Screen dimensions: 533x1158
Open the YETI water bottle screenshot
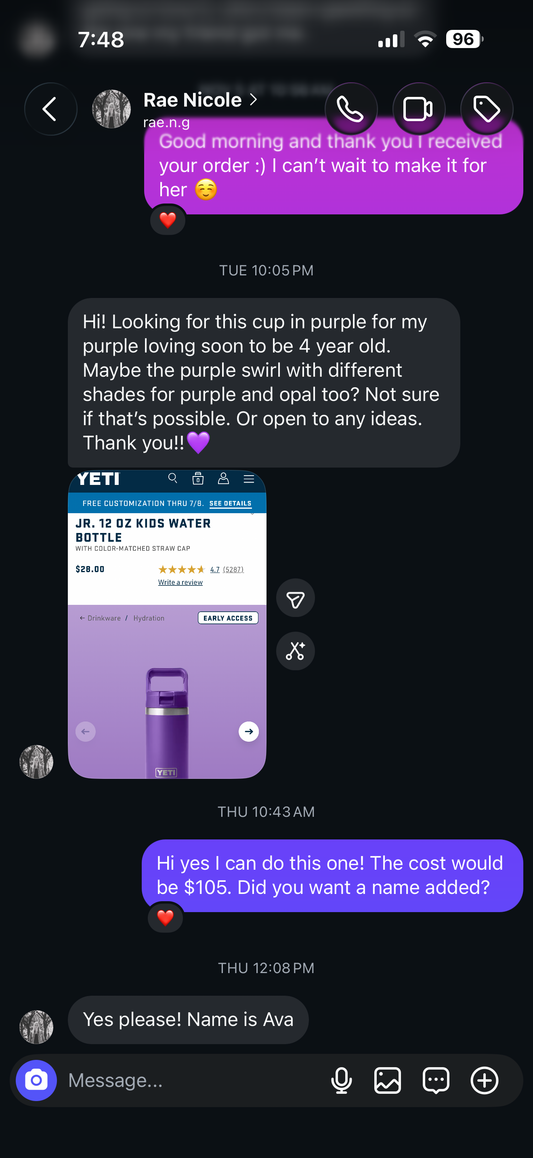[167, 624]
